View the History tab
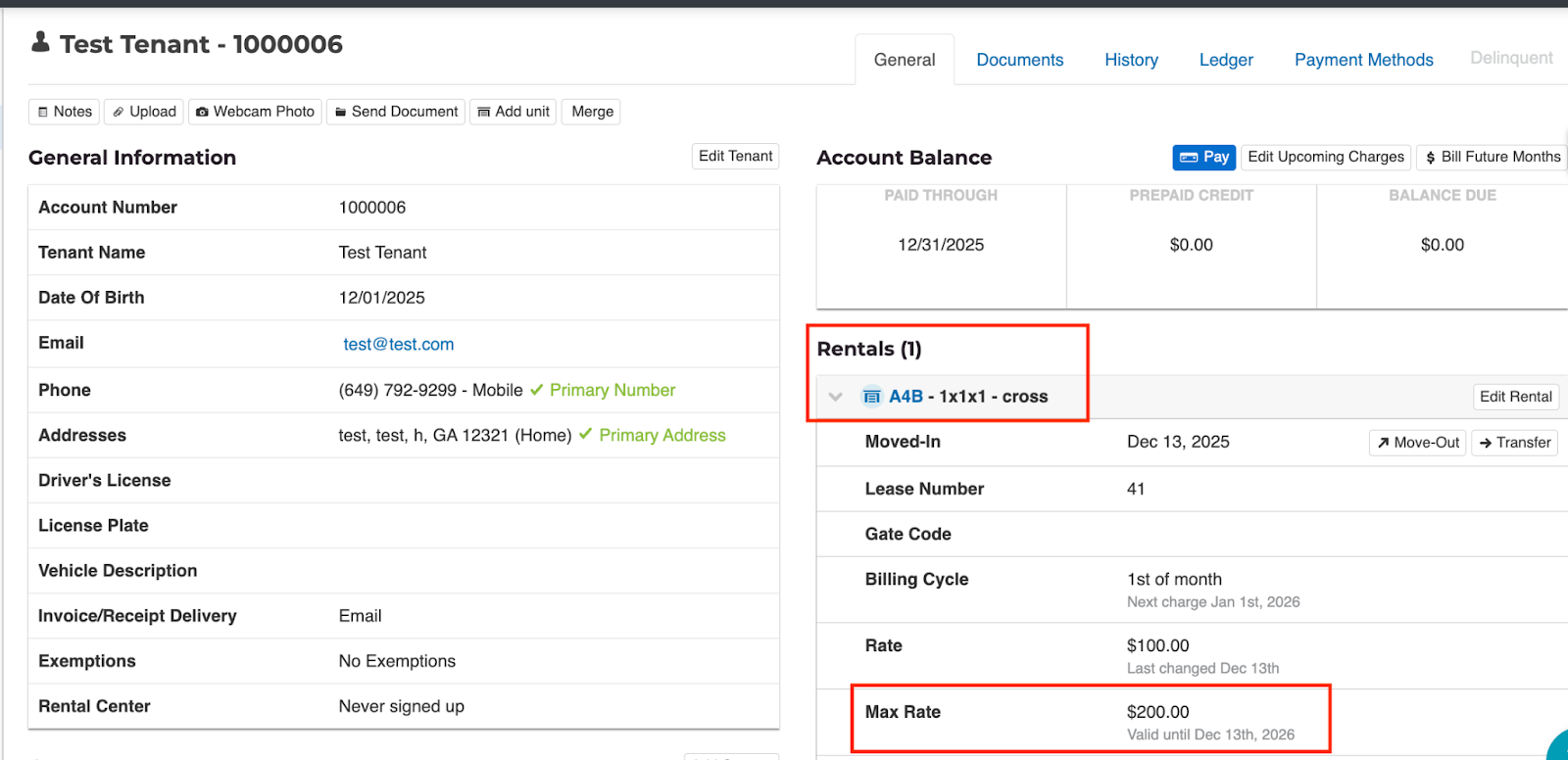The width and height of the screenshot is (1568, 760). pos(1131,60)
